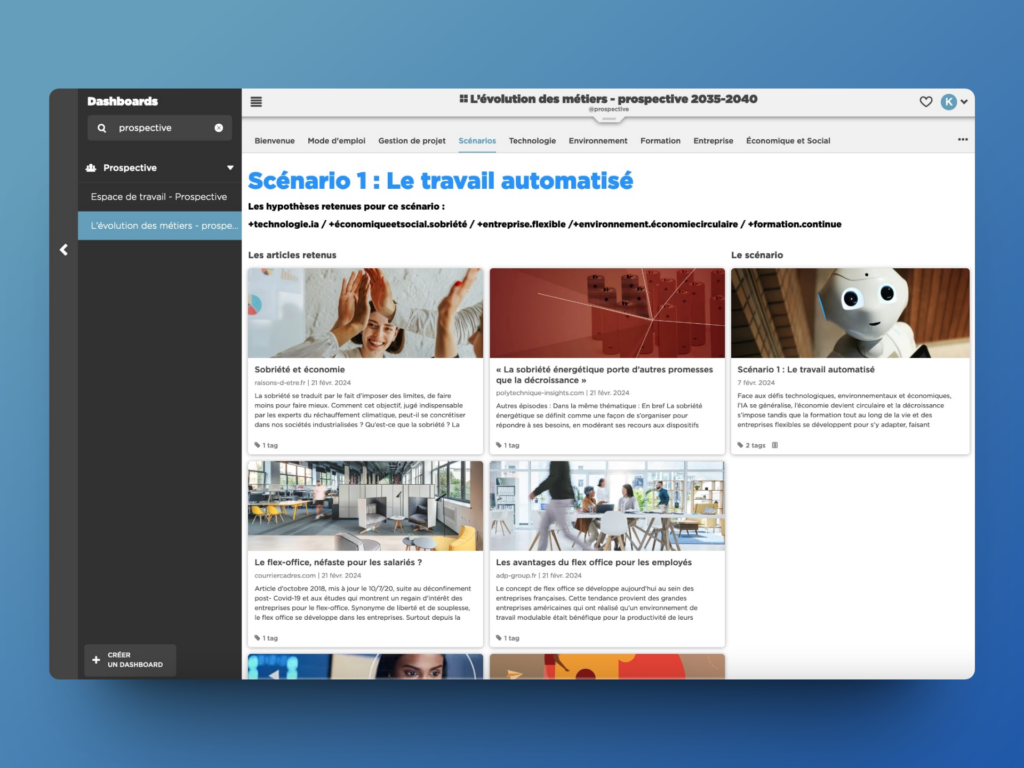
Task: Click the note icon beside '2 tags'
Action: point(775,445)
